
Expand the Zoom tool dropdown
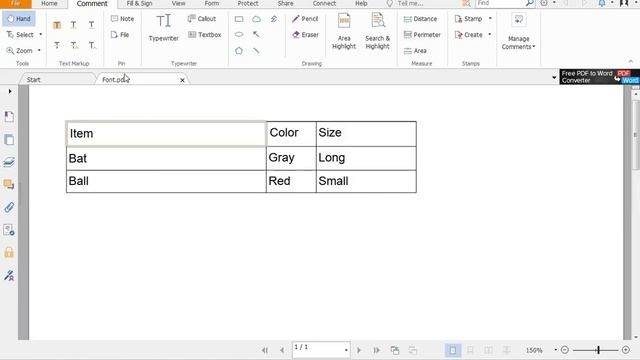point(39,51)
